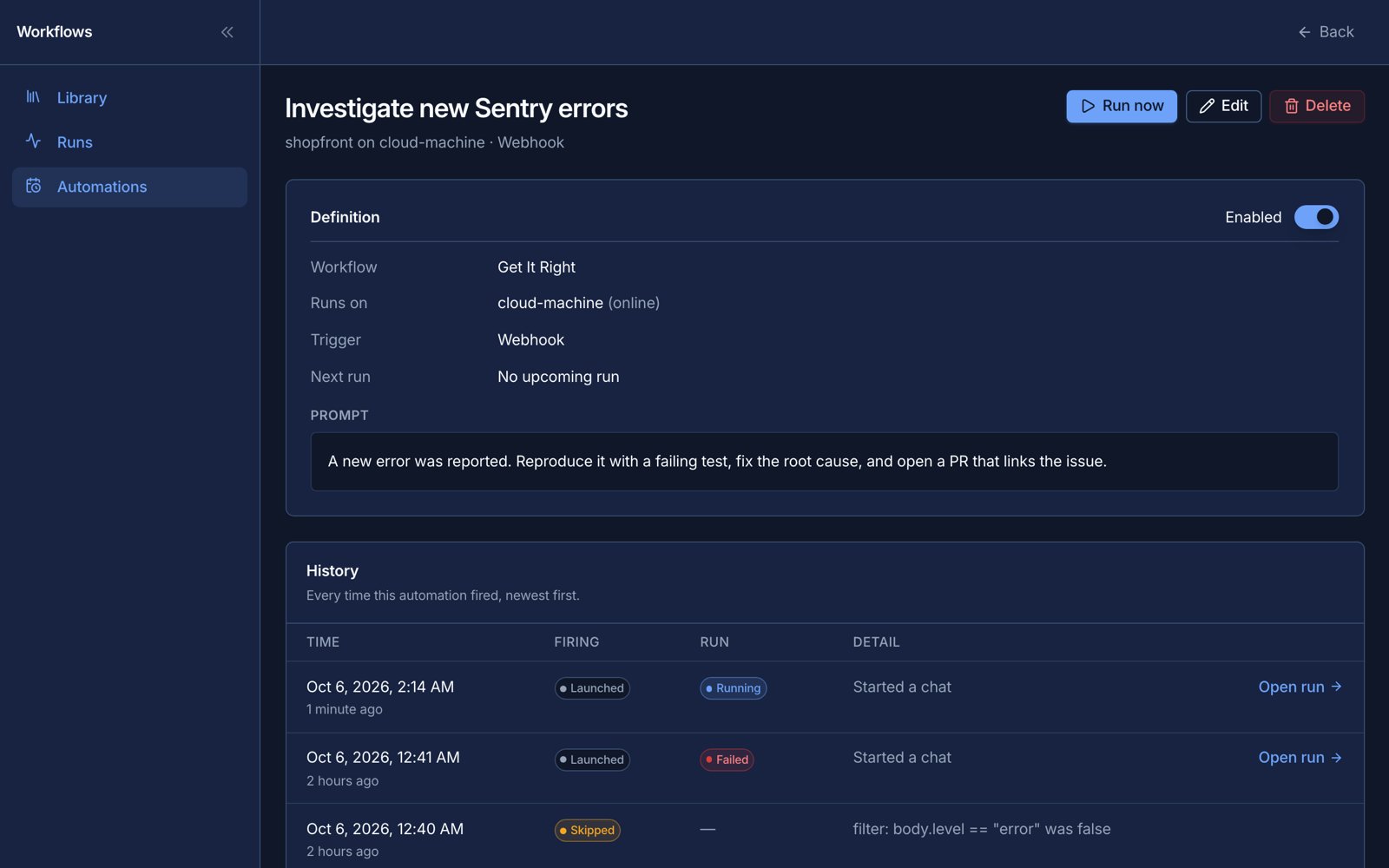Screen dimensions: 1389x868
Task: Click the Skipped firing badge
Action: click(587, 831)
